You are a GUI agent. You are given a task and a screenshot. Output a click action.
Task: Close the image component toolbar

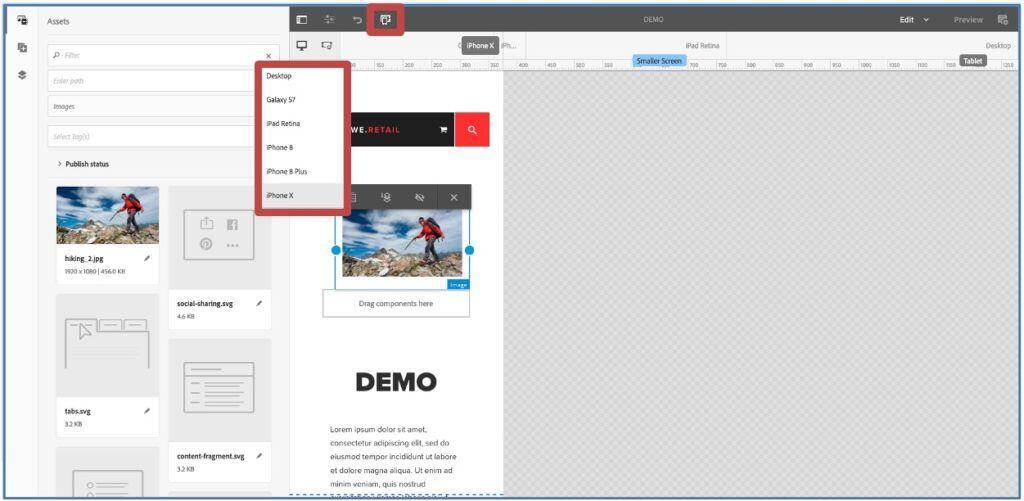coord(454,197)
